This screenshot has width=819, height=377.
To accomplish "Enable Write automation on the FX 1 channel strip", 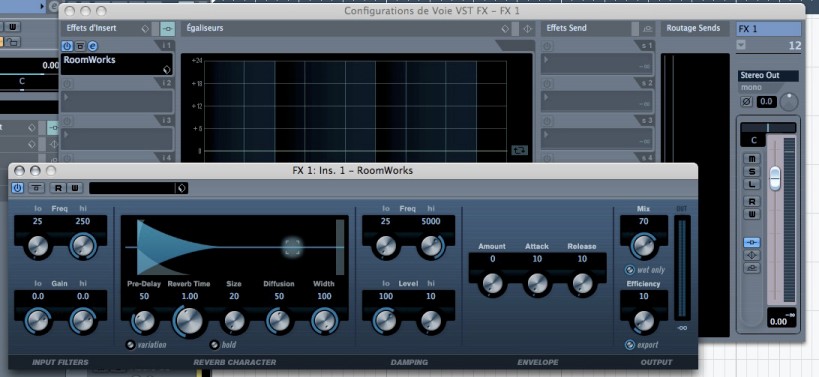I will (x=753, y=214).
